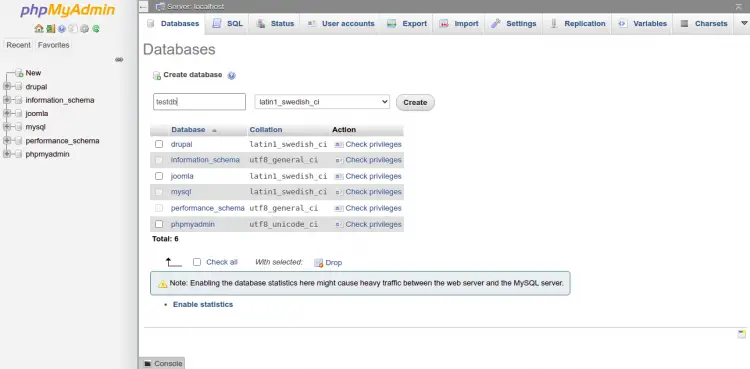
Task: Click the Favorites tab in sidebar
Action: click(x=54, y=45)
